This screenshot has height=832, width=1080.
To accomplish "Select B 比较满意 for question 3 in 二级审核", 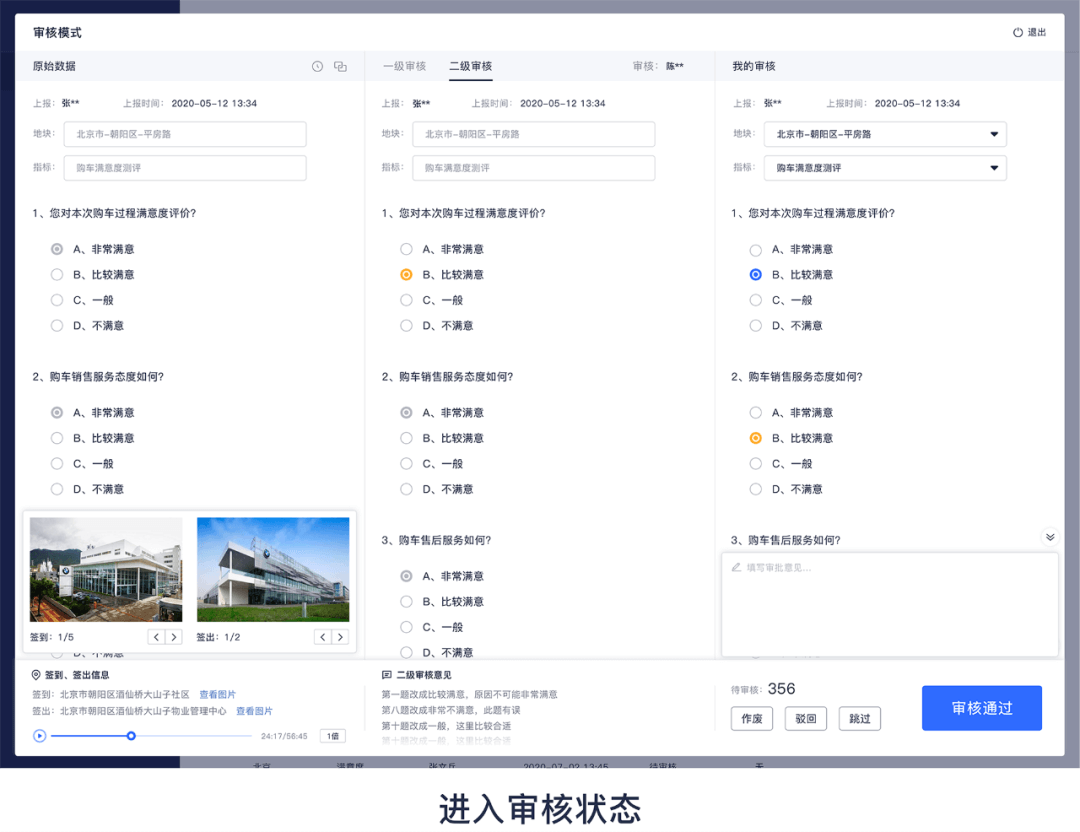I will [406, 601].
